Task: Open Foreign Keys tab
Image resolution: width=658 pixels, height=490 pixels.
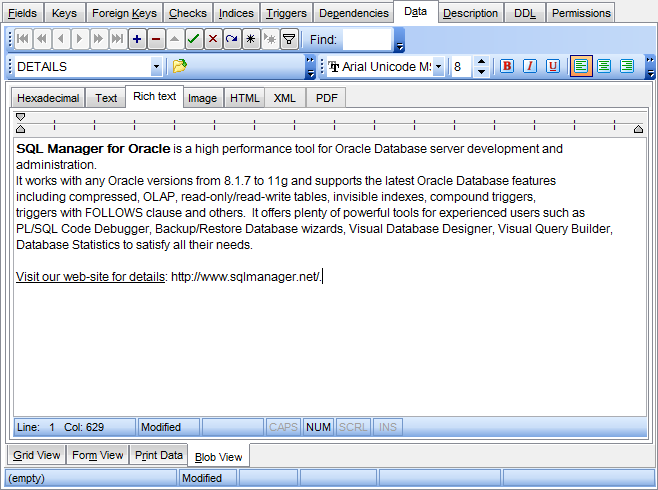Action: pos(124,13)
